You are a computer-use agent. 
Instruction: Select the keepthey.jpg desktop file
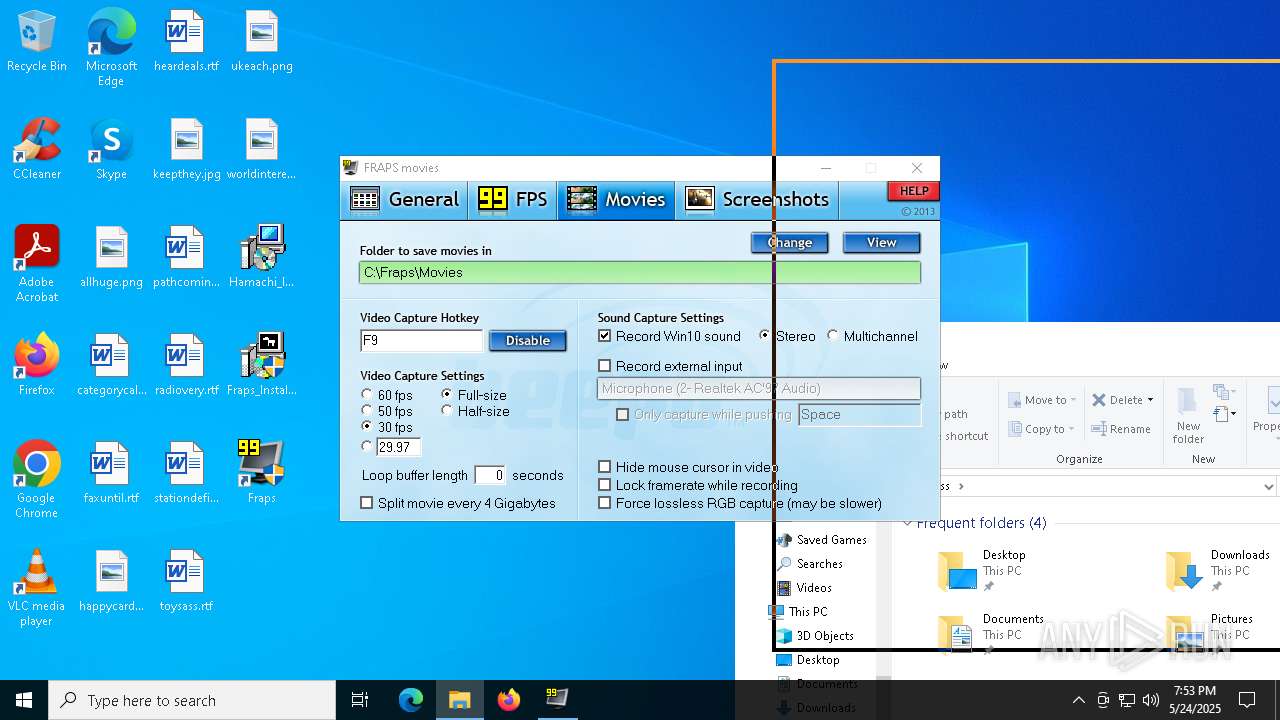click(x=186, y=150)
